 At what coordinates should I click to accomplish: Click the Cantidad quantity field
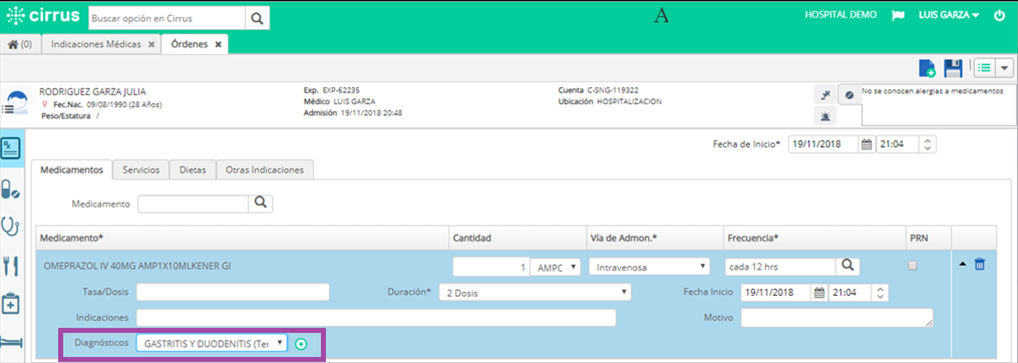tap(491, 266)
